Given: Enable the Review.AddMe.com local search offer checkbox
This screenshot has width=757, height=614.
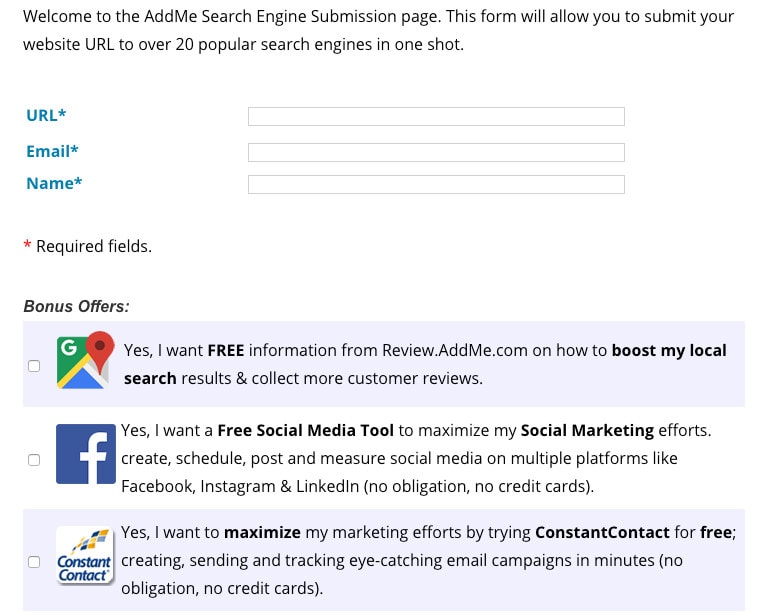Looking at the screenshot, I should click(x=34, y=366).
